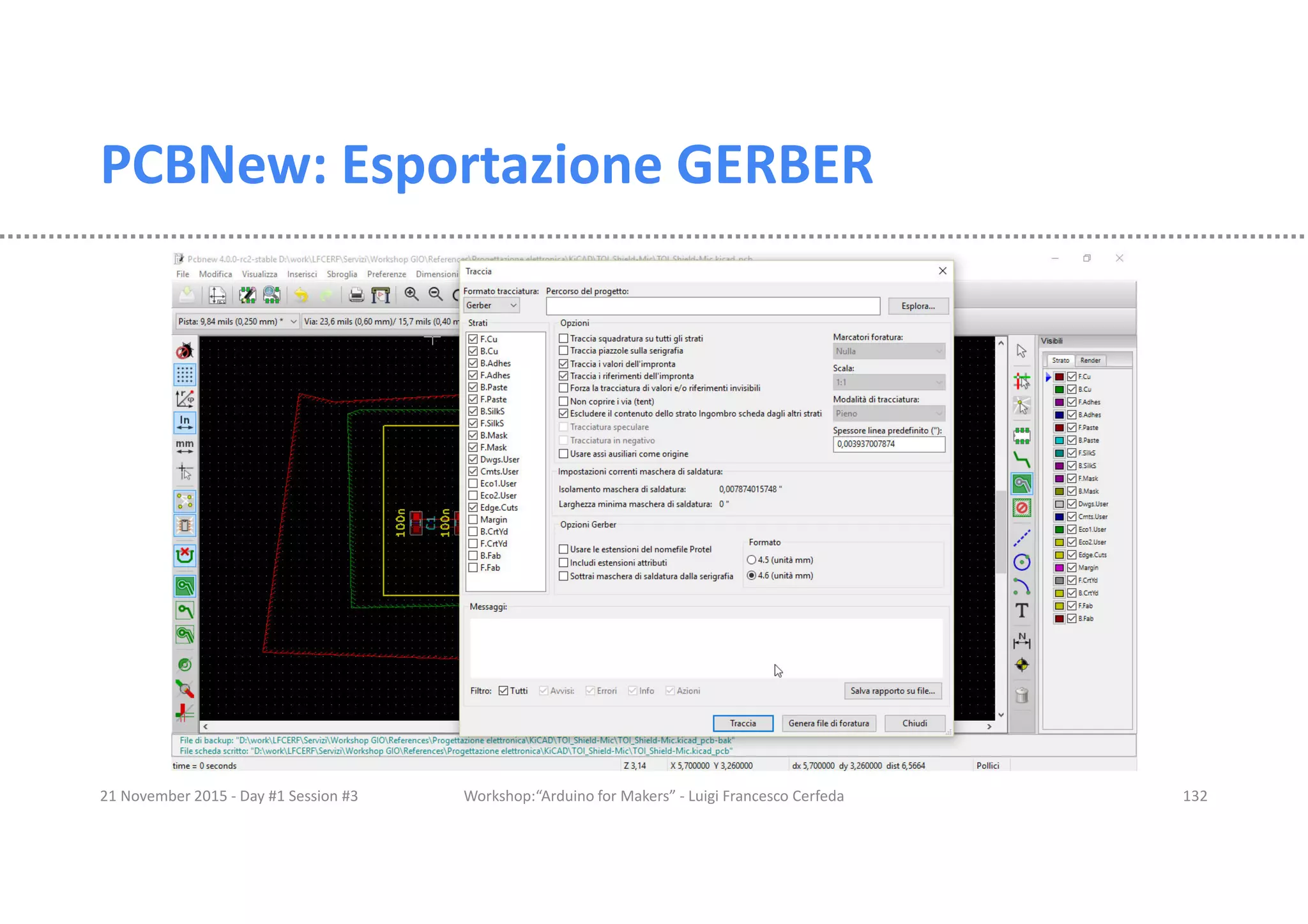Open the Scala 1:1 dropdown
The width and height of the screenshot is (1308, 924).
click(888, 382)
